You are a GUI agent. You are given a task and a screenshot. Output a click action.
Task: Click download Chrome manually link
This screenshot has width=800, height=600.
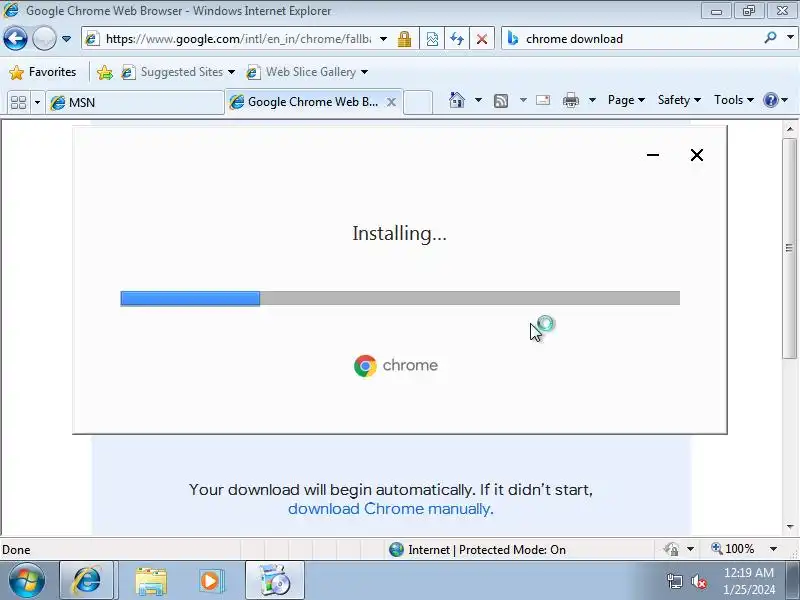coord(389,509)
